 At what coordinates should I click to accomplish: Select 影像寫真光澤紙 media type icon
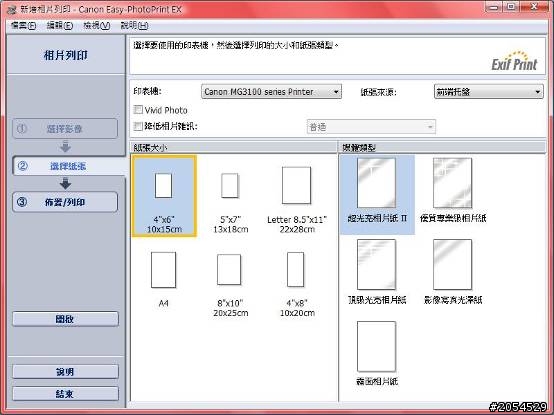click(x=453, y=265)
